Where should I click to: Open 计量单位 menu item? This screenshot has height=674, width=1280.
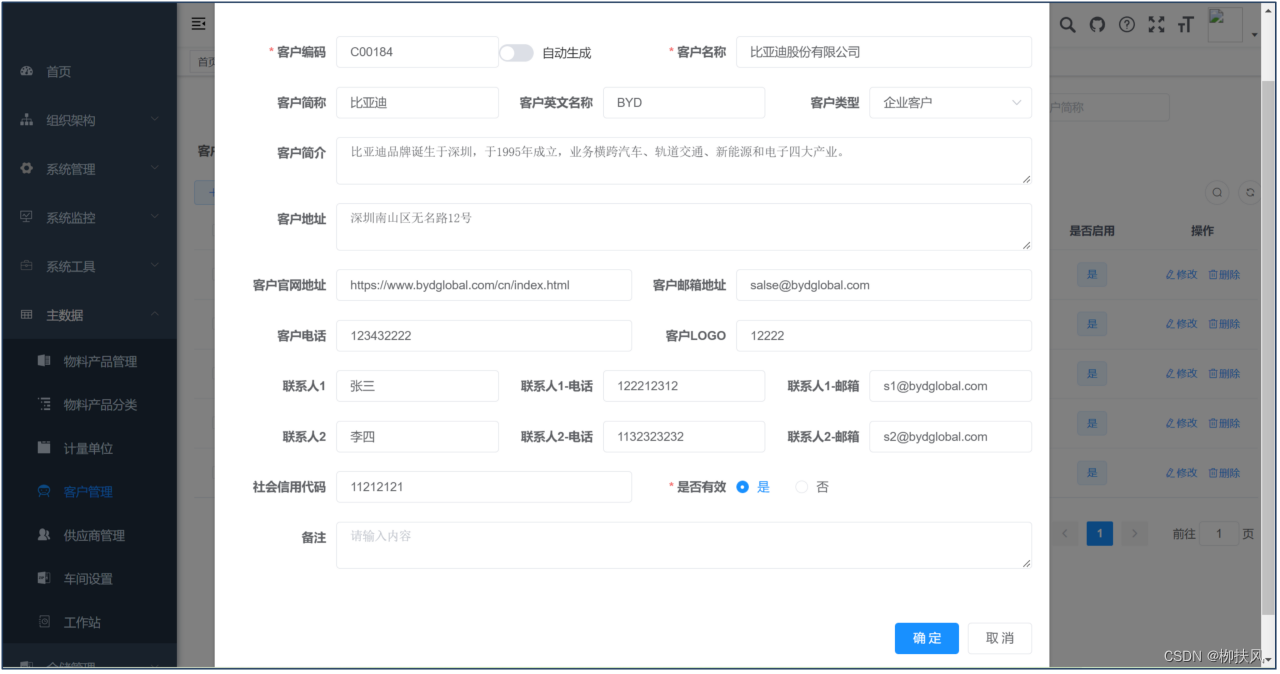[89, 448]
